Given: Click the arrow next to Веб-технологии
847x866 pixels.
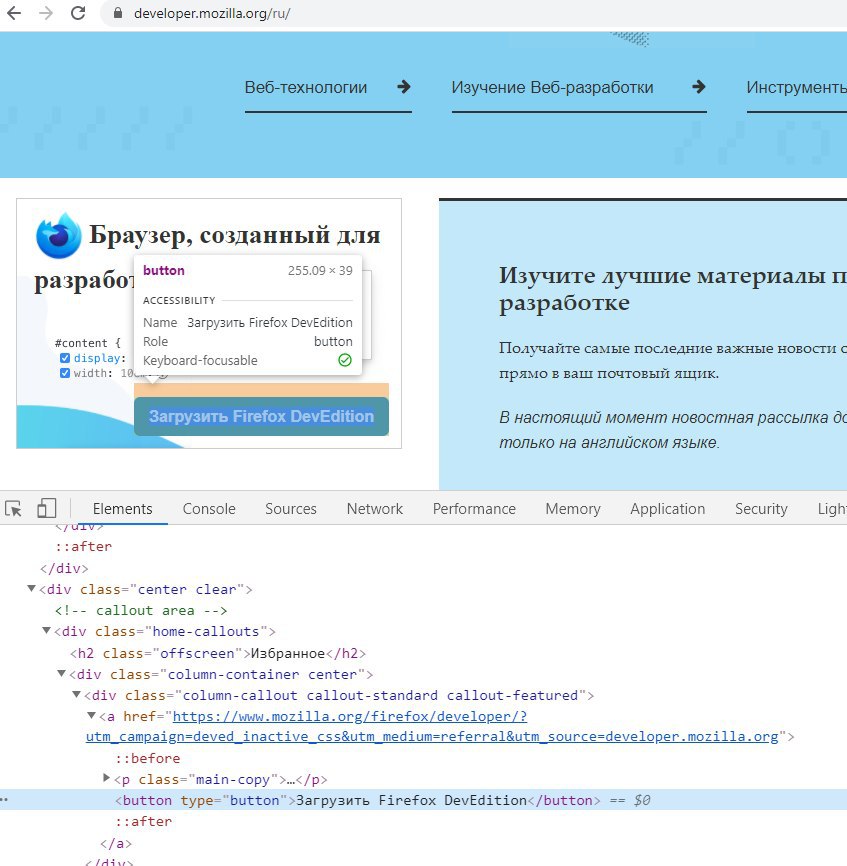Looking at the screenshot, I should 404,87.
